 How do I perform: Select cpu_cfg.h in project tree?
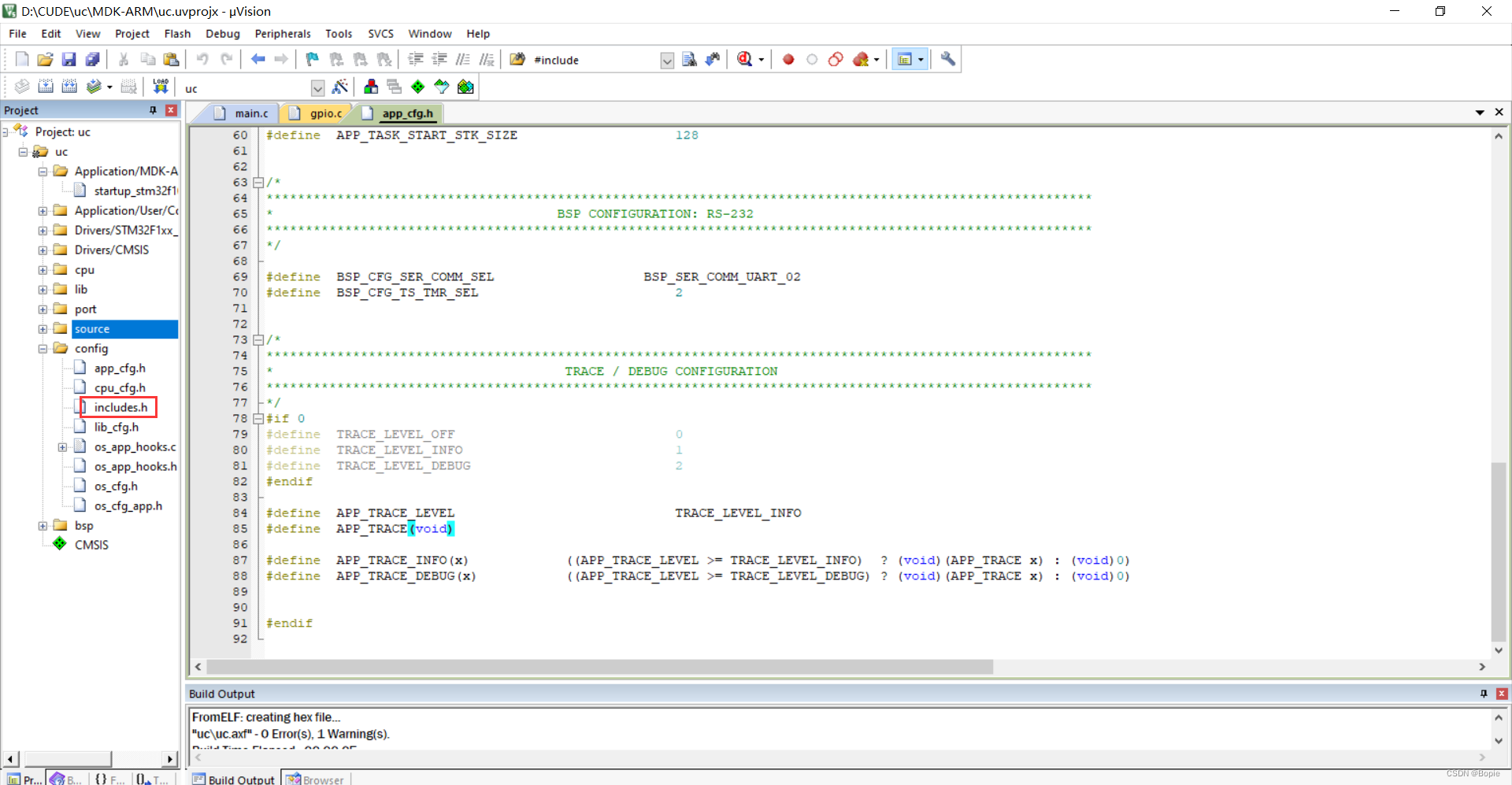[x=120, y=388]
